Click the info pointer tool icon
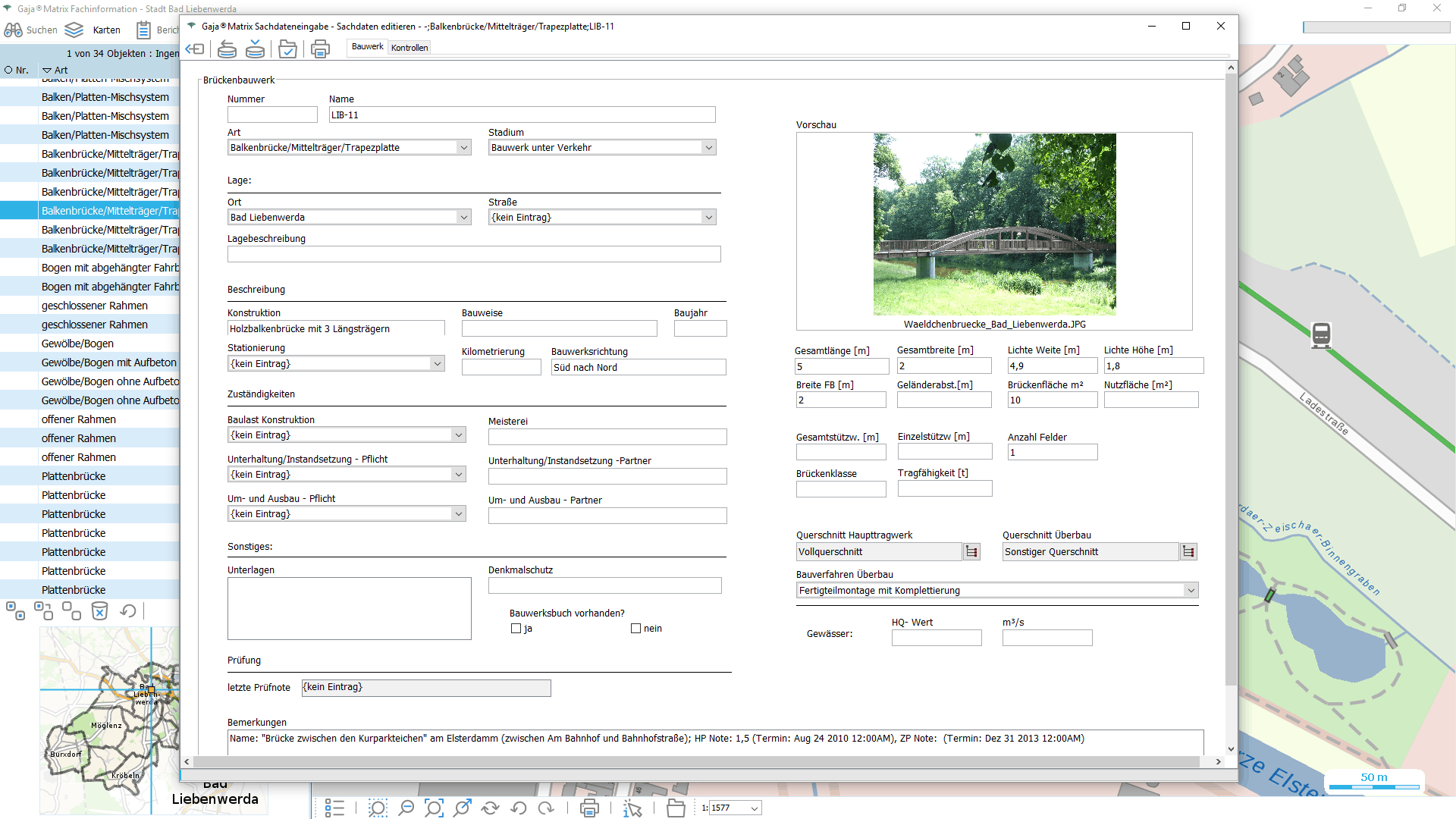Image resolution: width=1456 pixels, height=819 pixels. (632, 808)
